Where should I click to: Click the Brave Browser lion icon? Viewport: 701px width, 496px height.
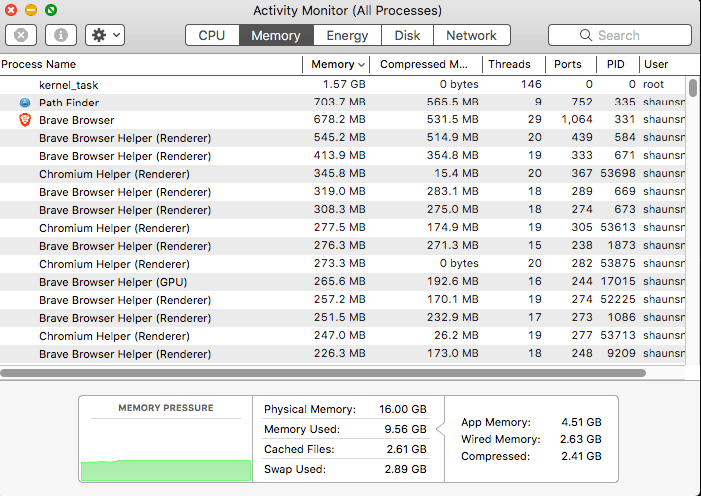25,120
